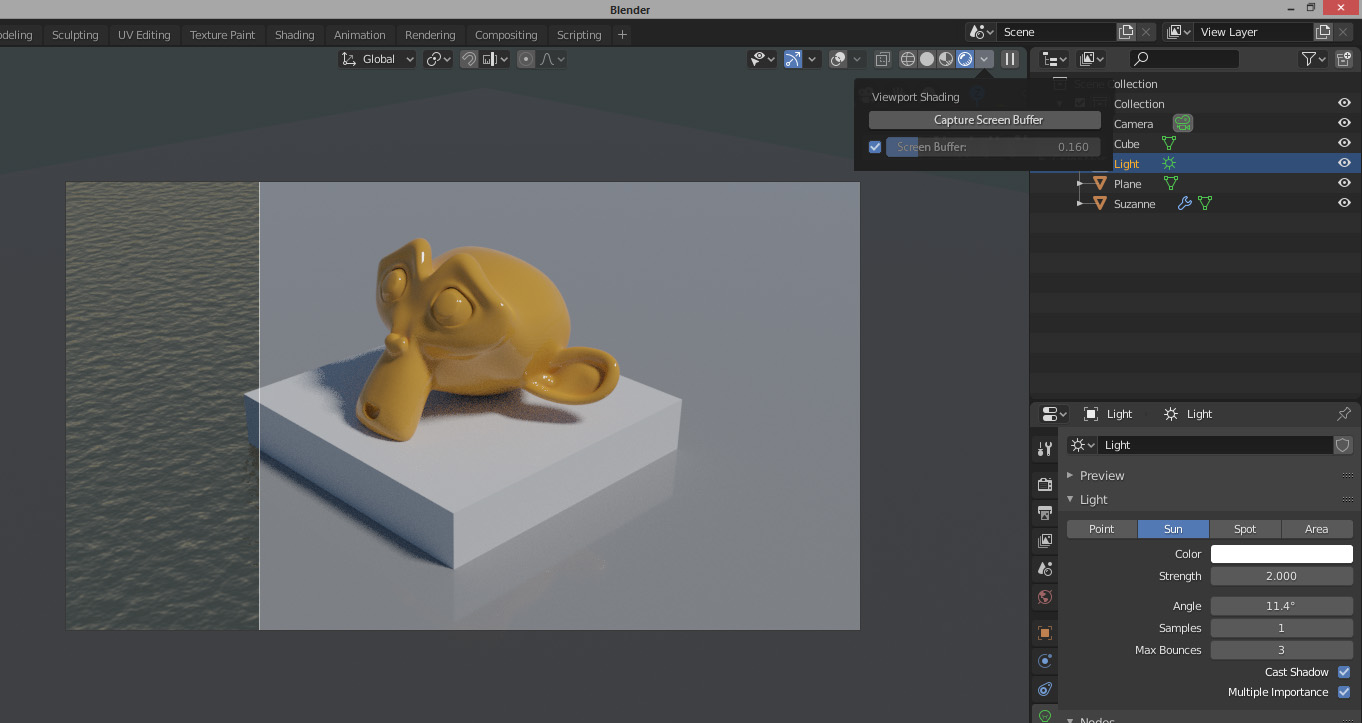The image size is (1362, 723).
Task: Hide the Plane object in outliner
Action: pyautogui.click(x=1344, y=183)
